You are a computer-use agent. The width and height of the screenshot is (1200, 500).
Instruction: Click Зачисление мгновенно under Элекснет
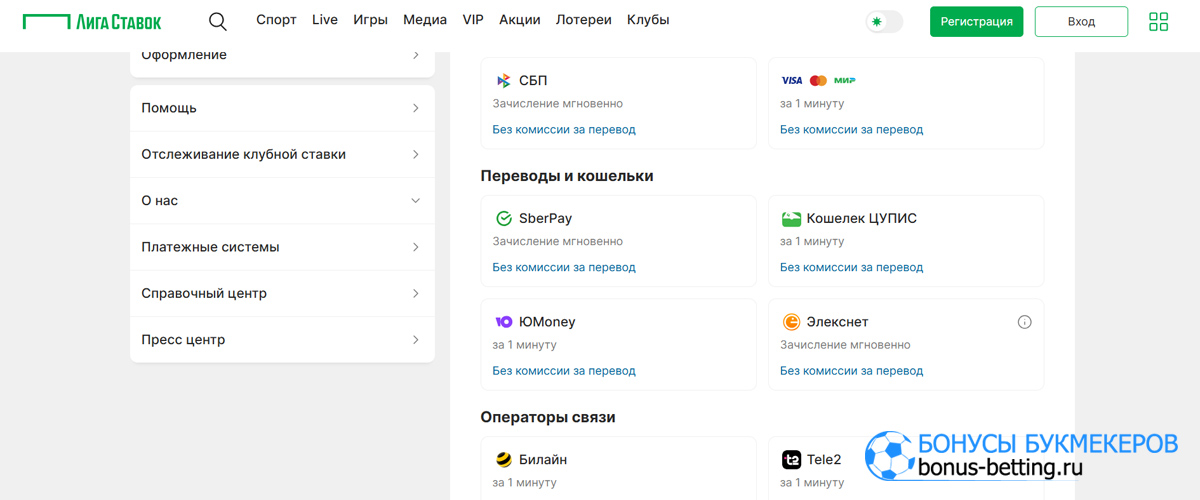[846, 345]
